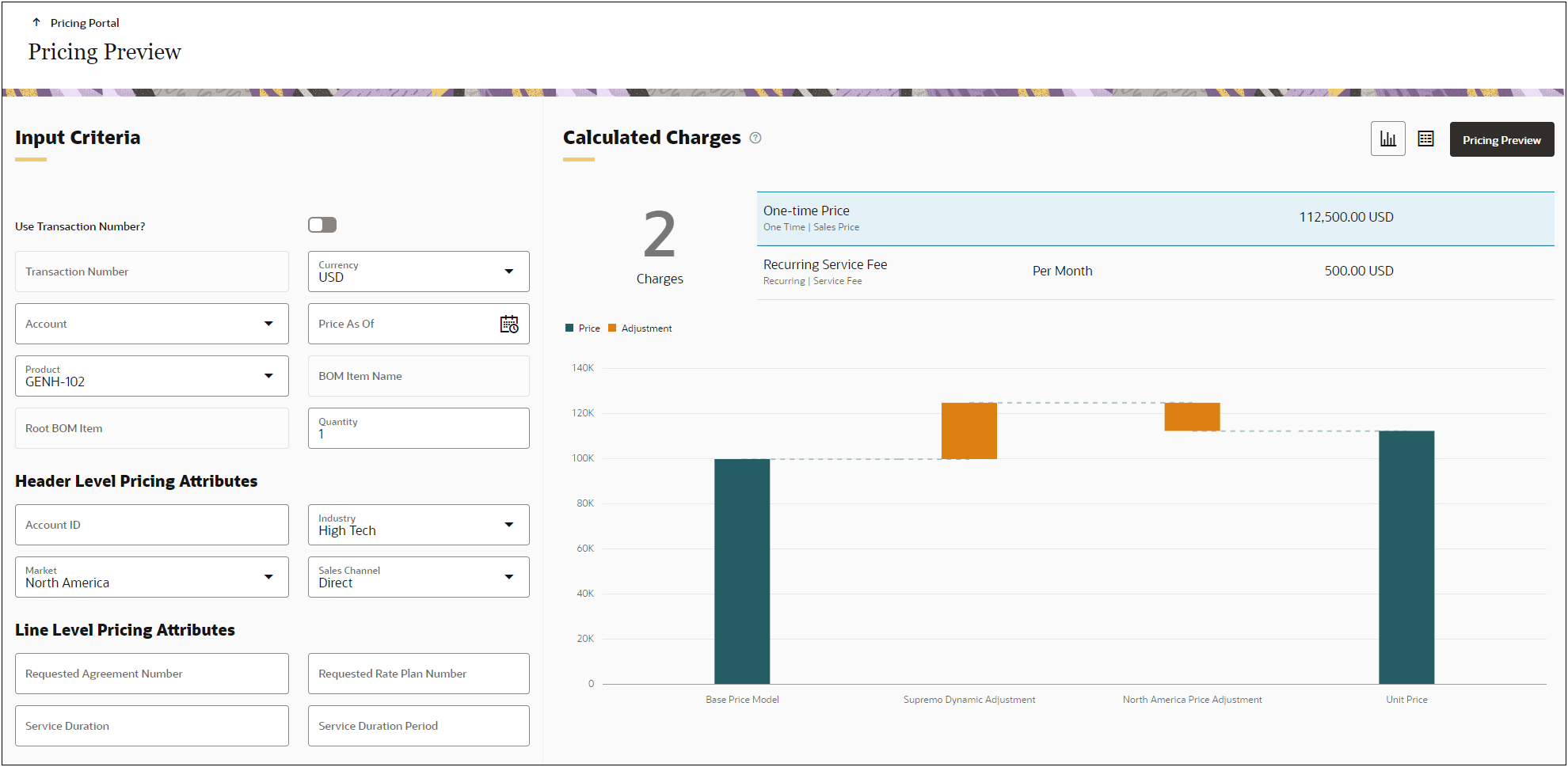Viewport: 1568px width, 767px height.
Task: Click the Quantity input field
Action: tap(418, 428)
